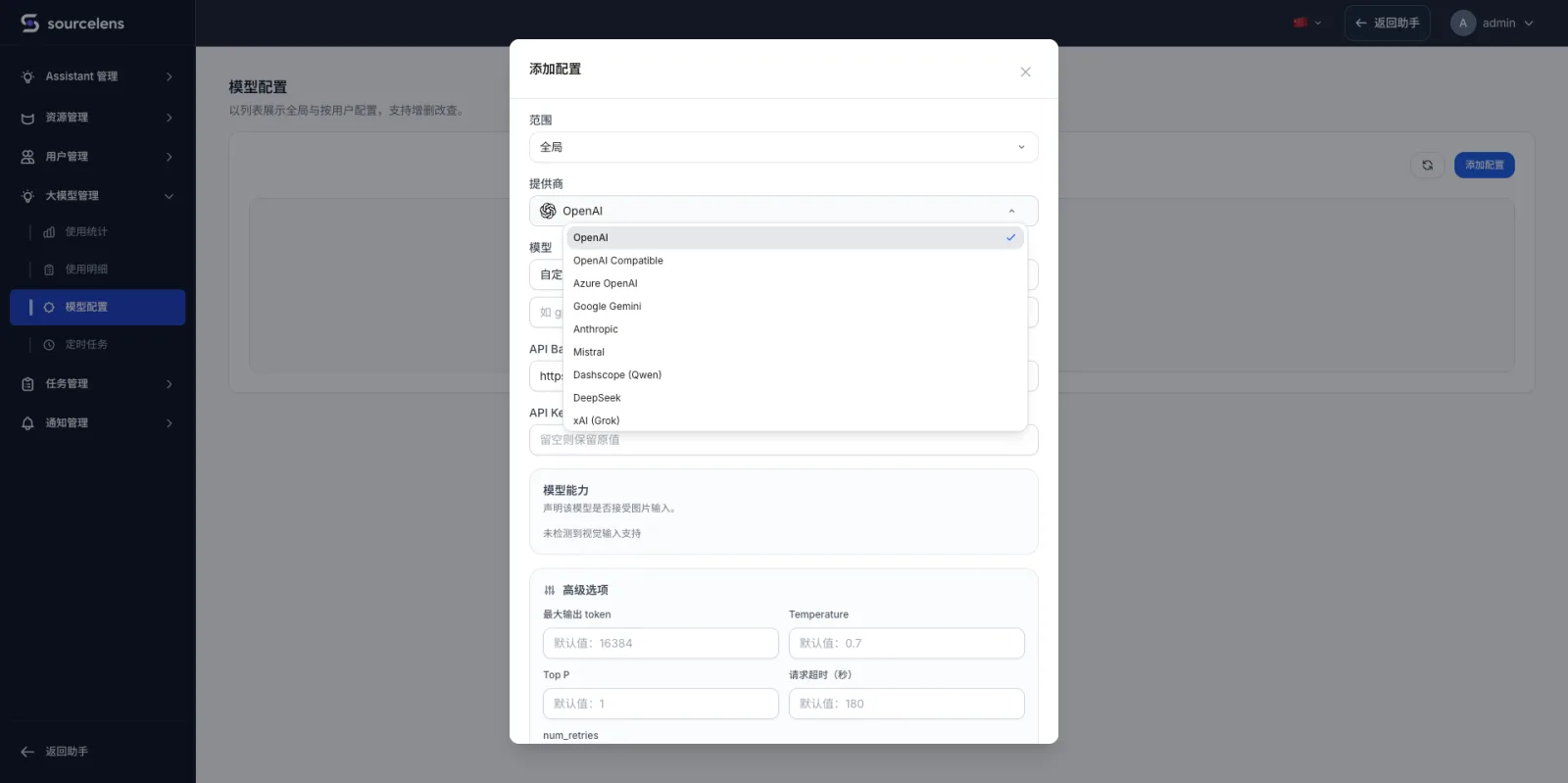Click the admin avatar circle
Image resolution: width=1568 pixels, height=783 pixels.
1463,23
